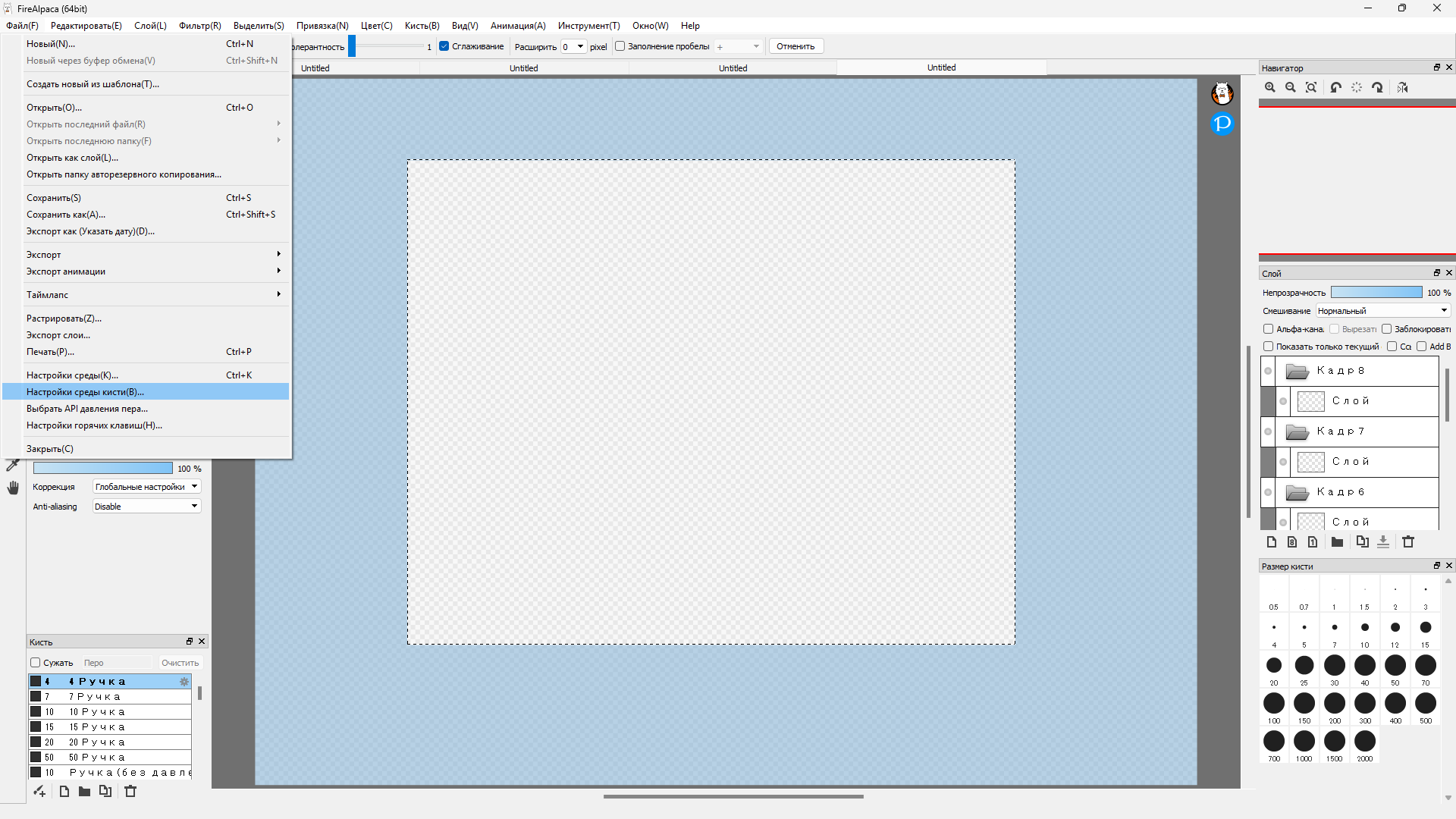Choose Сохранить как(A) from File menu

[x=147, y=215]
